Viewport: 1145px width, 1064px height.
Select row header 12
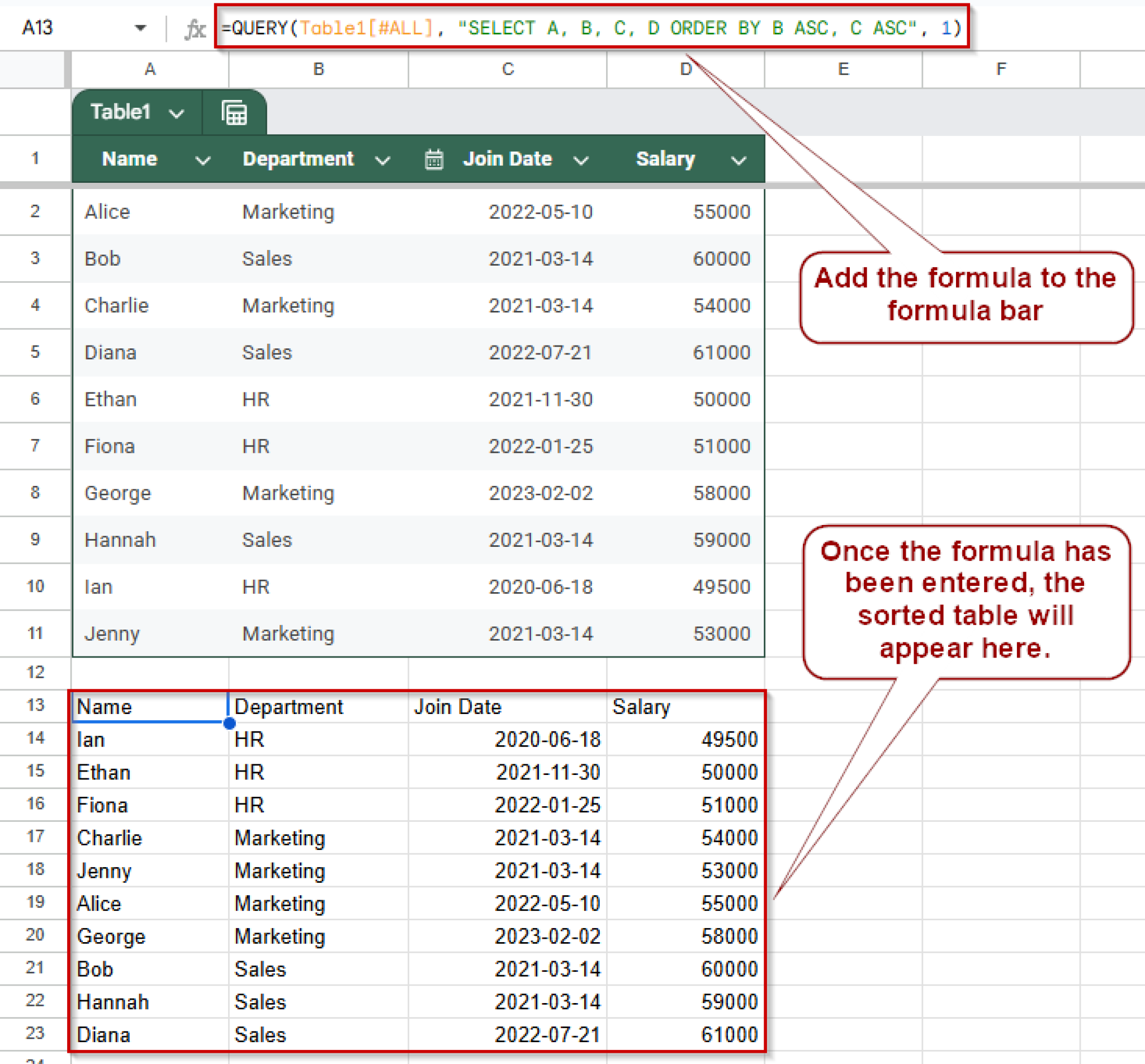click(36, 671)
